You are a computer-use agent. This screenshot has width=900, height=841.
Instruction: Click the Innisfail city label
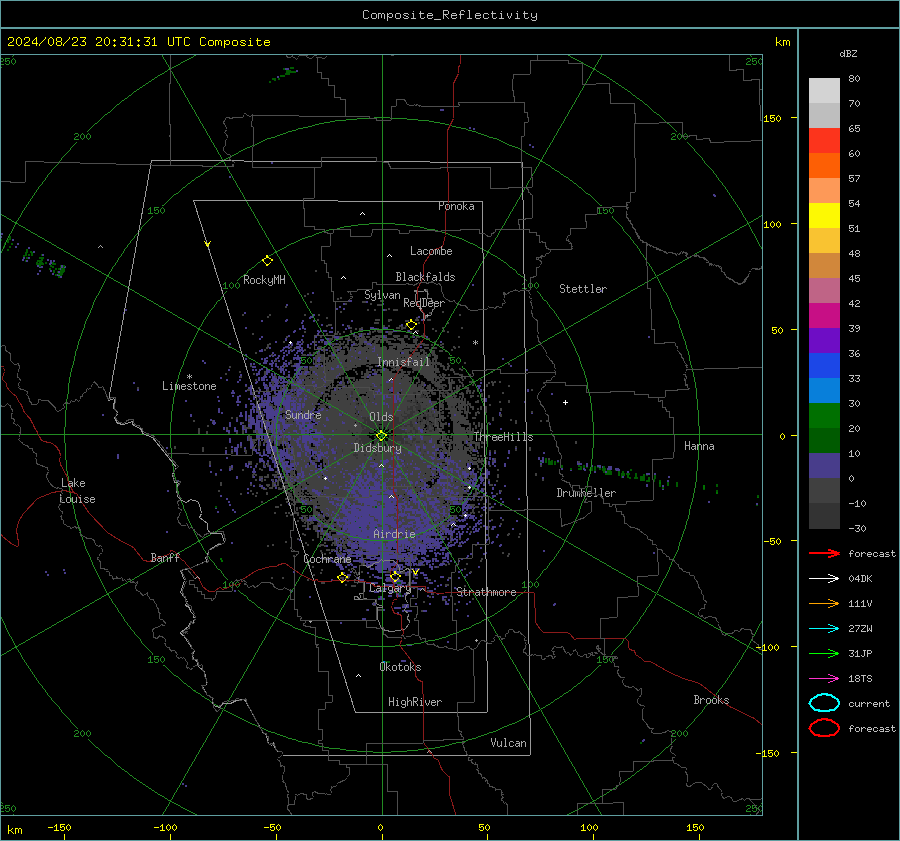pyautogui.click(x=403, y=362)
